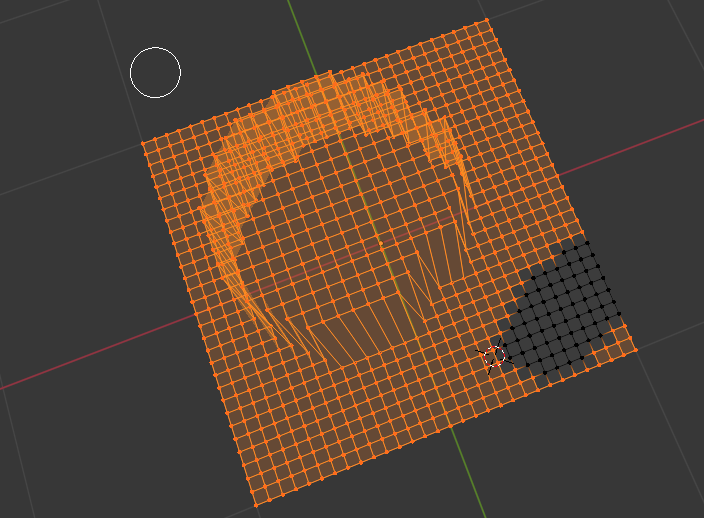Click the red-white 3D cursor crosshair
Viewport: 704px width, 518px height.
[x=495, y=357]
